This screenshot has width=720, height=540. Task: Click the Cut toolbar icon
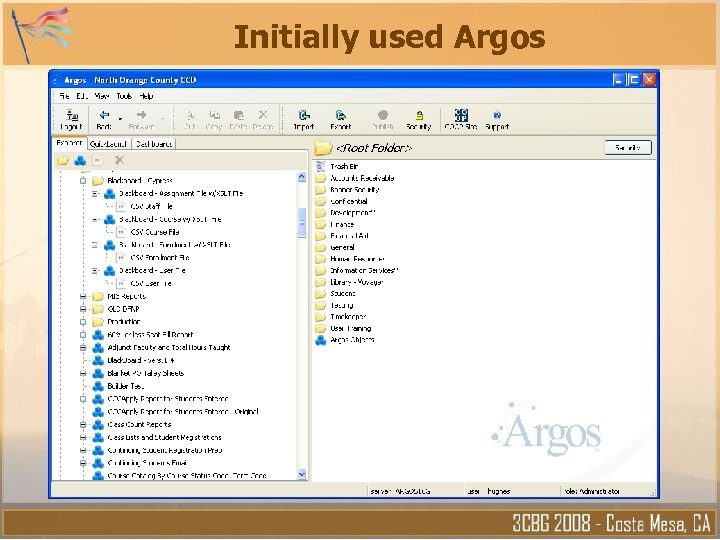(190, 115)
